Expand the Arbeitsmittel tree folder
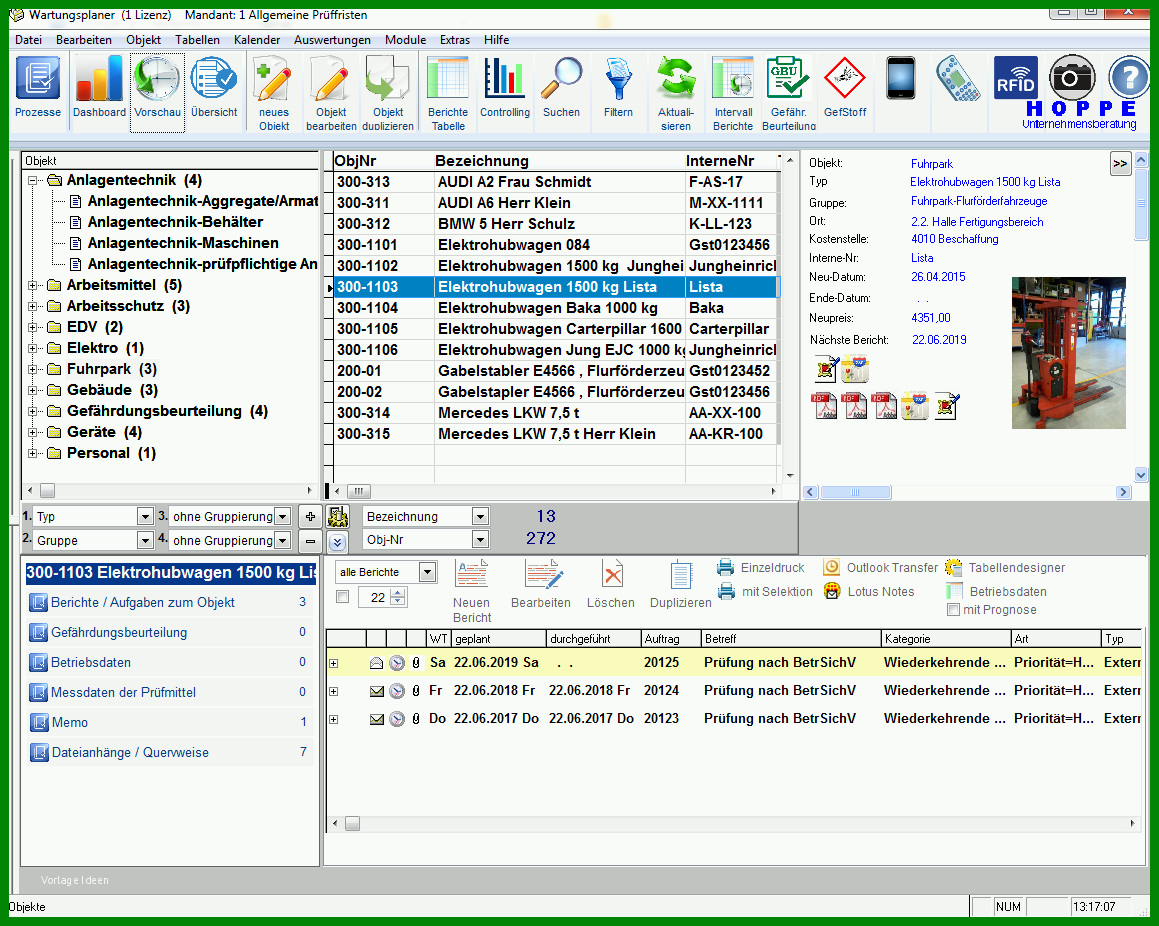 [33, 285]
